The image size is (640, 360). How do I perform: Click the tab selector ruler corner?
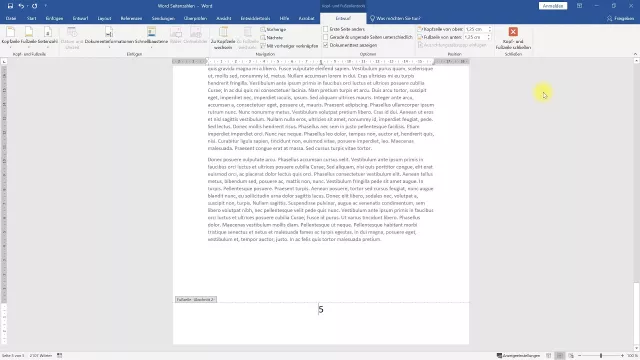pyautogui.click(x=4, y=62)
